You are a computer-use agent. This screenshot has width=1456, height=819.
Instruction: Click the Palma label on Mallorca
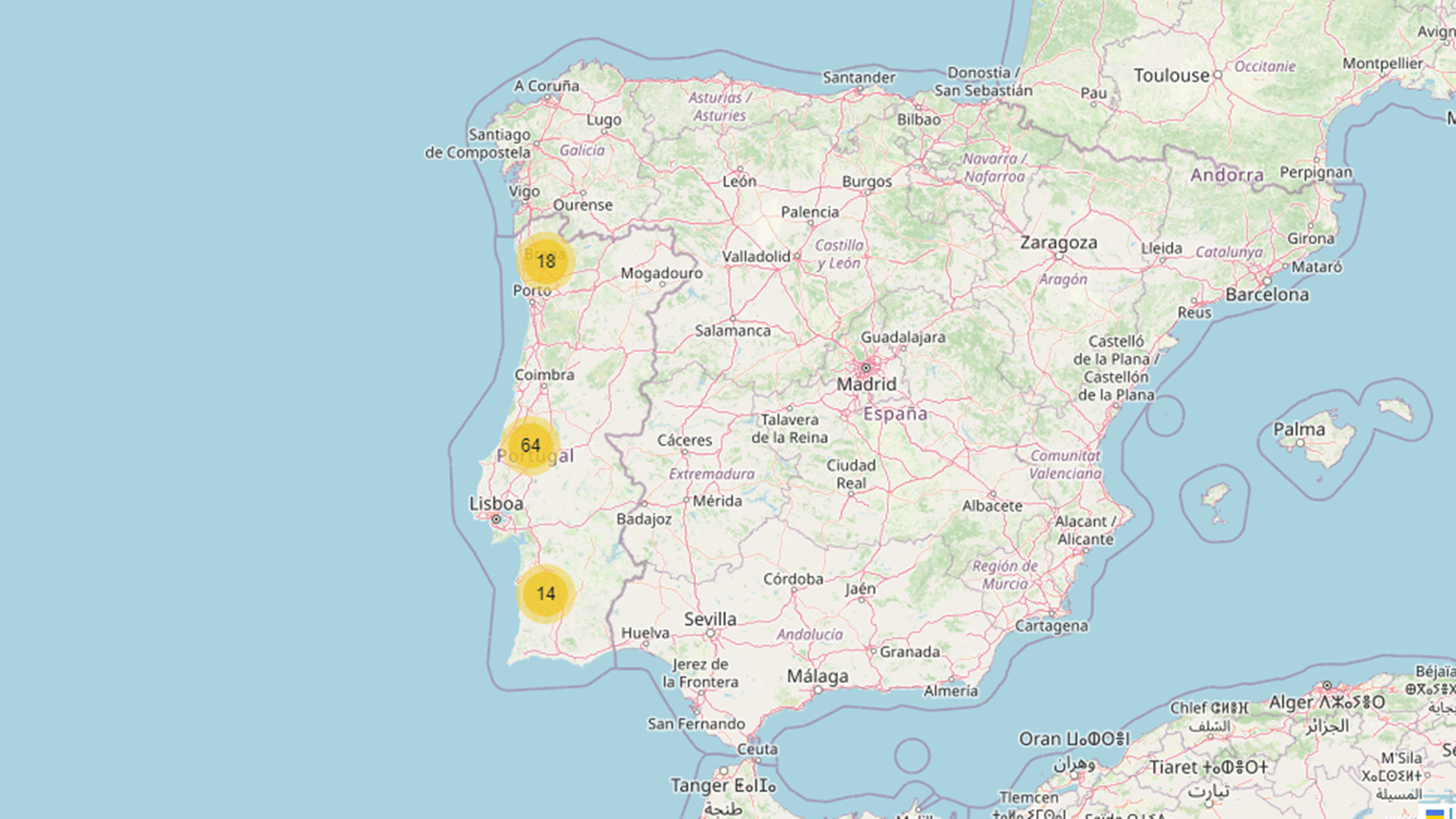(x=1298, y=429)
